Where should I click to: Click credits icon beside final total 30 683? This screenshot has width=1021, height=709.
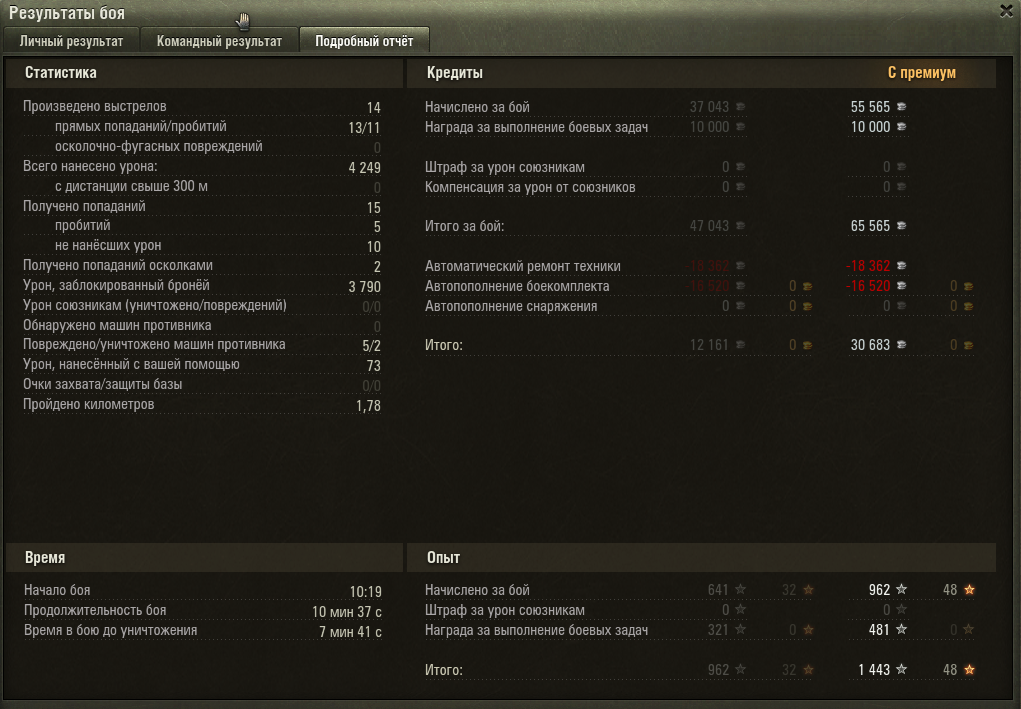coord(901,345)
